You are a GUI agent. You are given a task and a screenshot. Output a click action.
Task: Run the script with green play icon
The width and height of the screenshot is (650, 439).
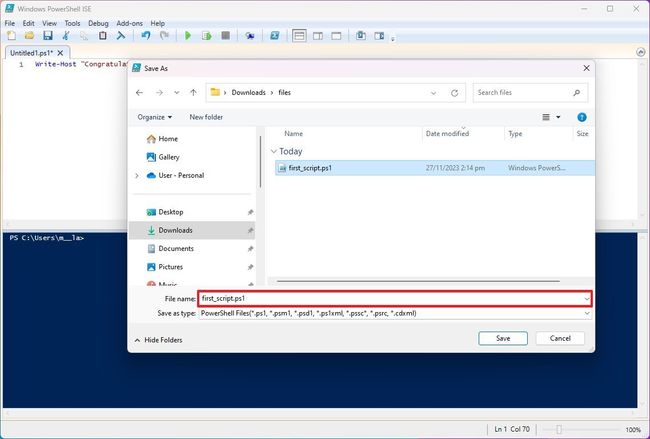click(x=188, y=36)
